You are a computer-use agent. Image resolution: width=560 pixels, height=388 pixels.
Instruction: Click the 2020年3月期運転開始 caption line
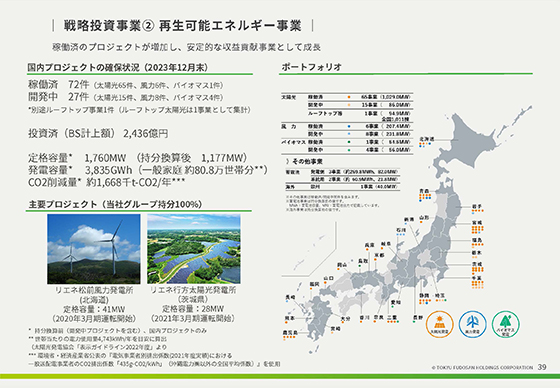[x=94, y=318]
